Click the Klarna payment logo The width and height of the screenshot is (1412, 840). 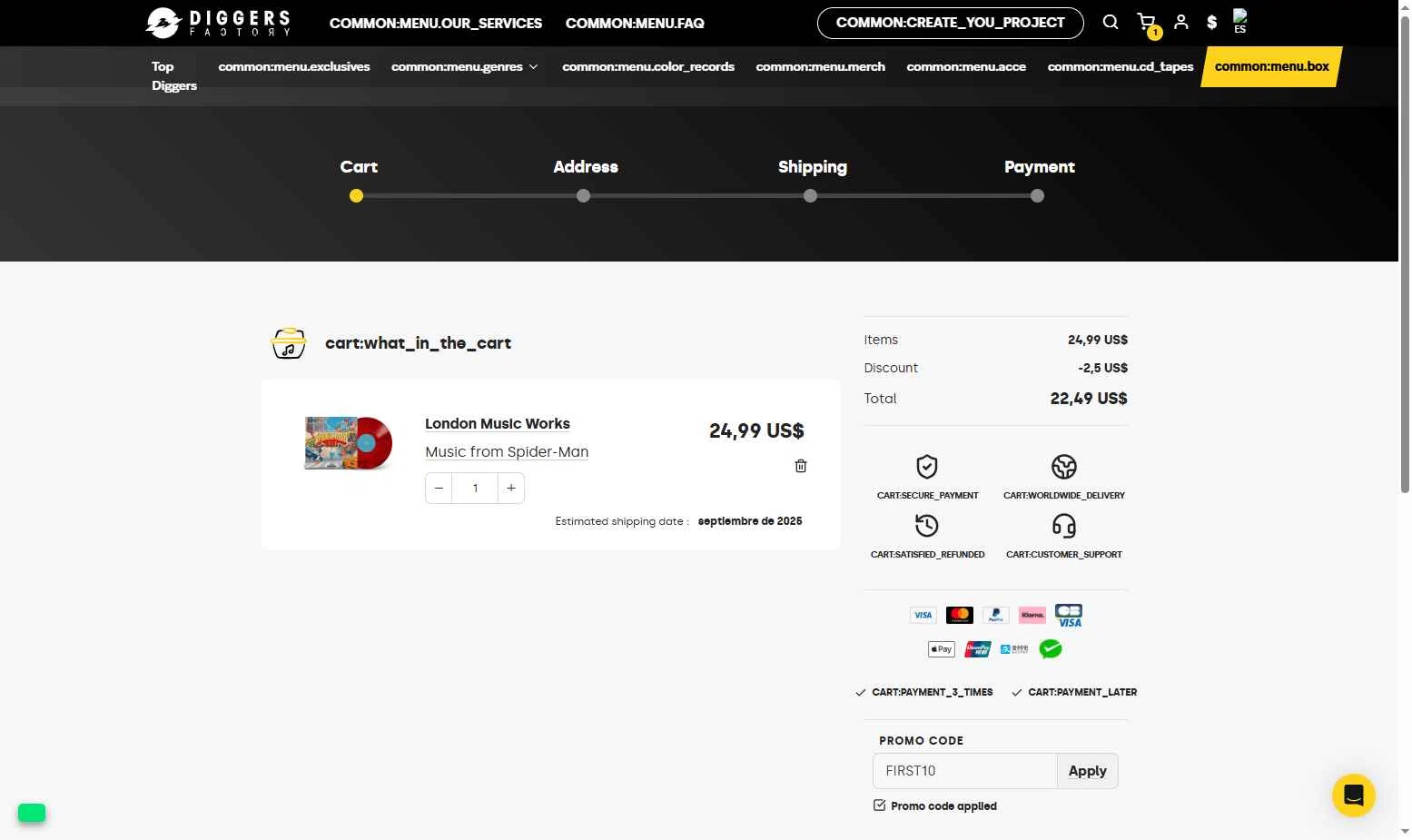tap(1032, 615)
